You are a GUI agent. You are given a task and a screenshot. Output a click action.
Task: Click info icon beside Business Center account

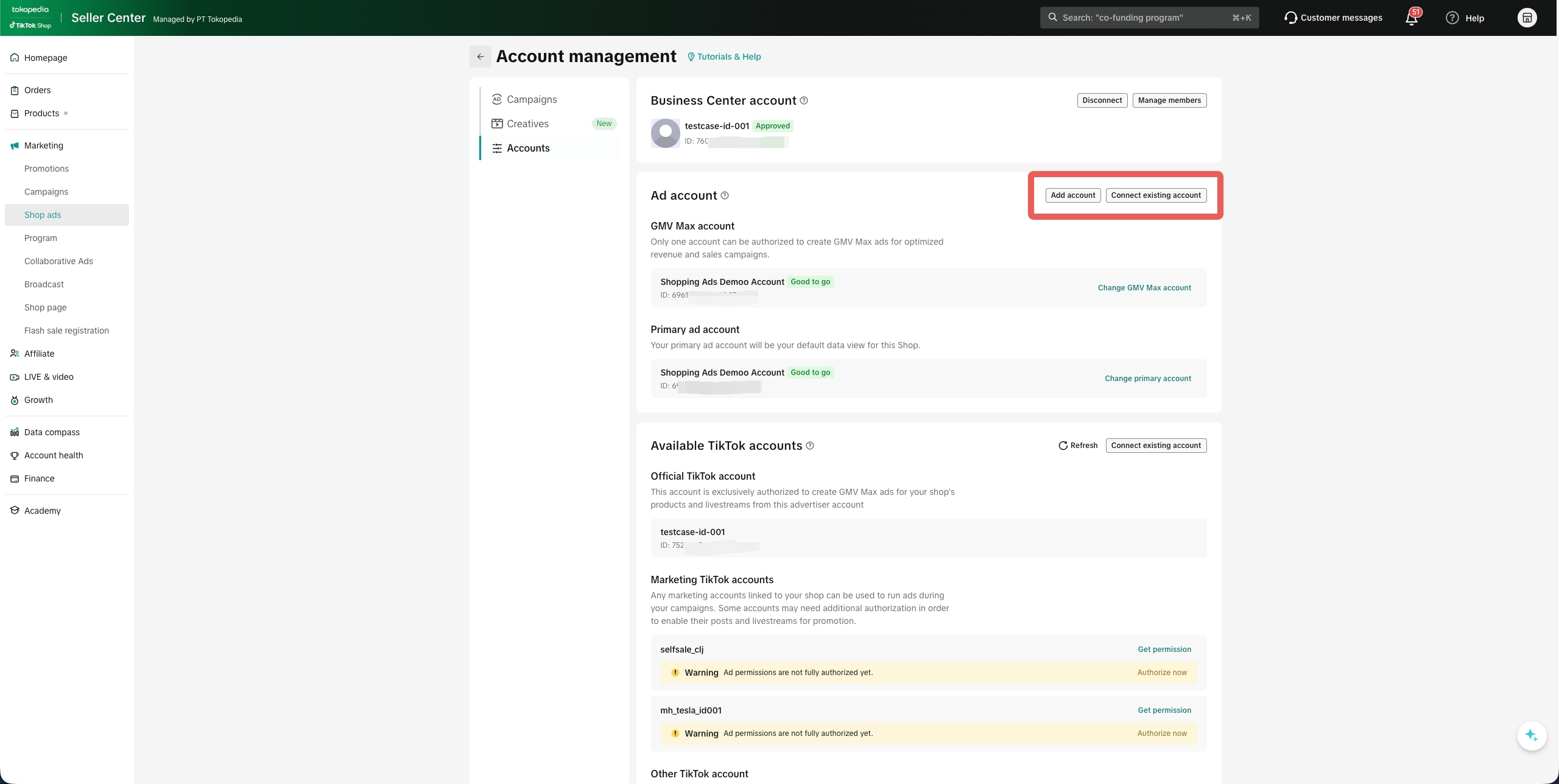[804, 100]
